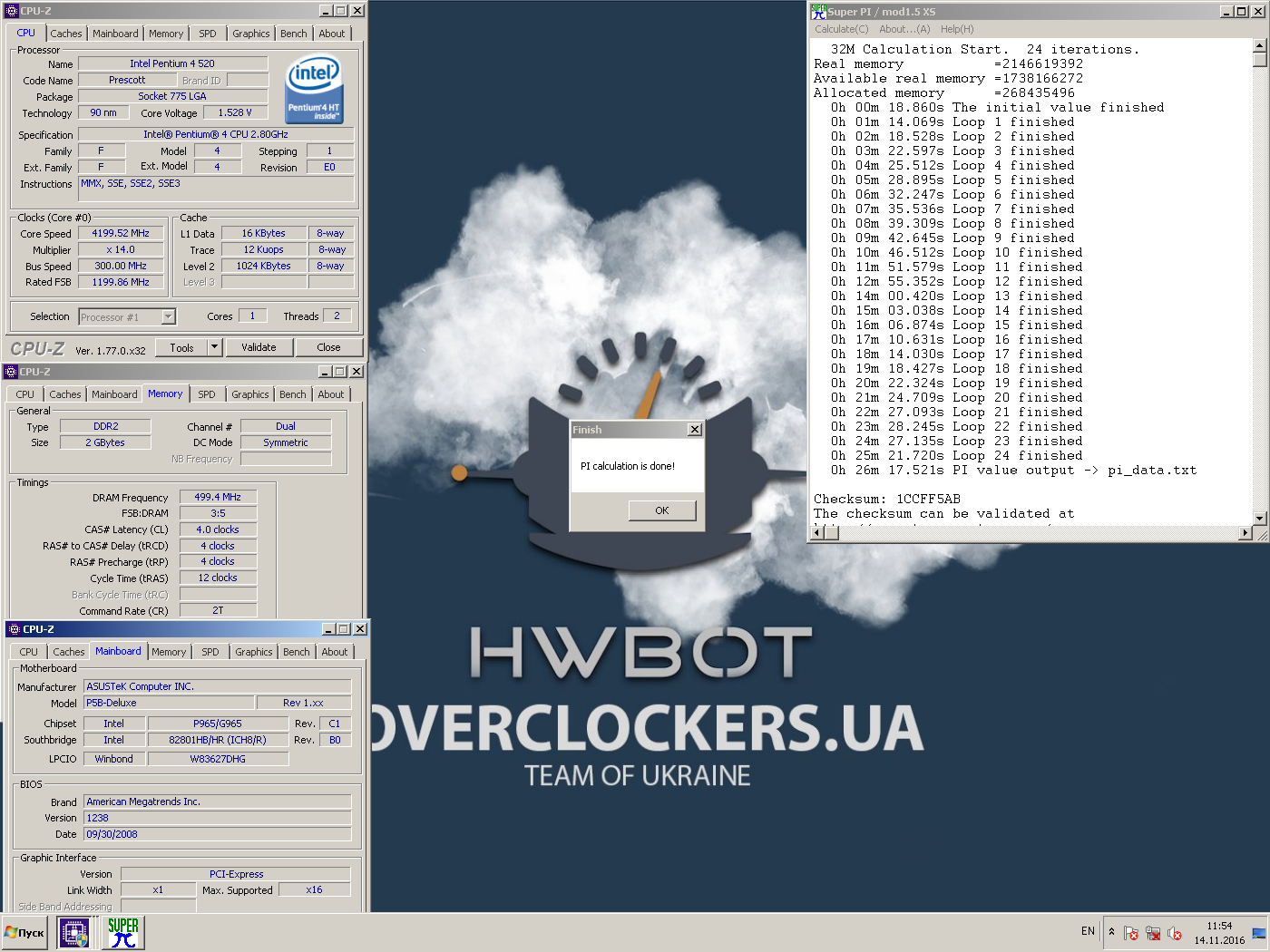
Task: Click the EN language indicator in tray
Action: [1088, 931]
